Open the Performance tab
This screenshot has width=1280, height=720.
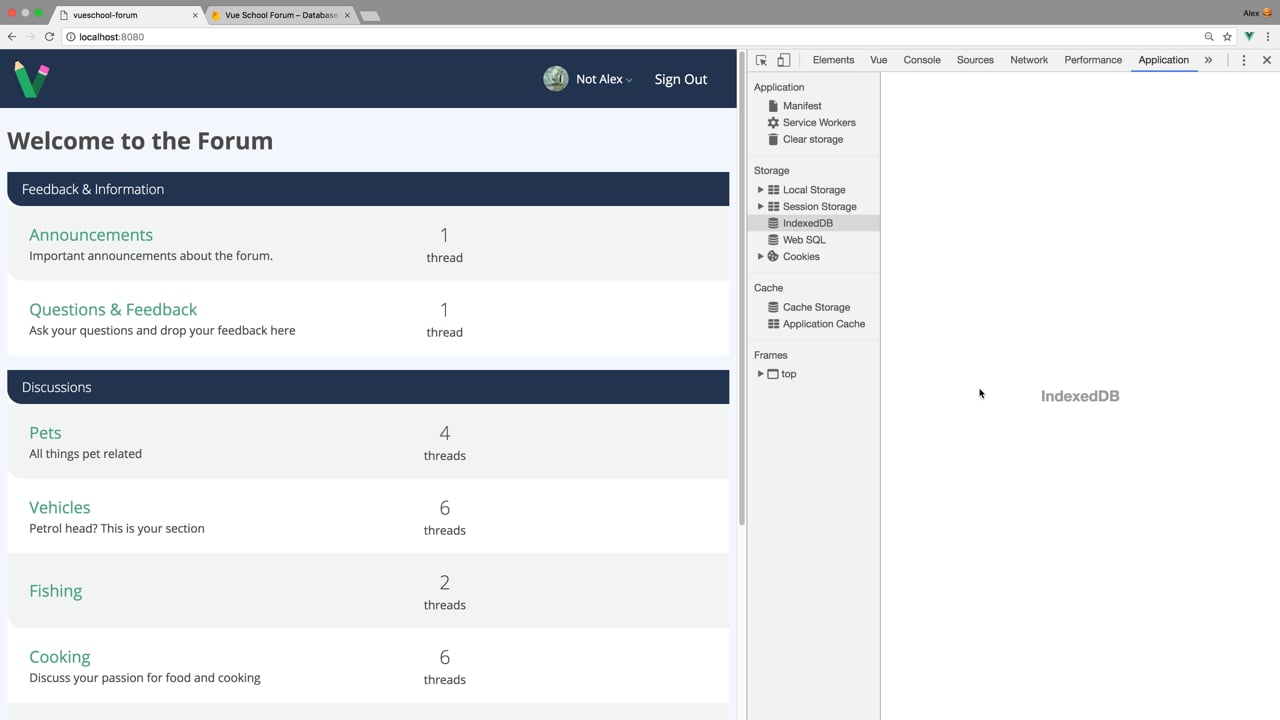1093,60
